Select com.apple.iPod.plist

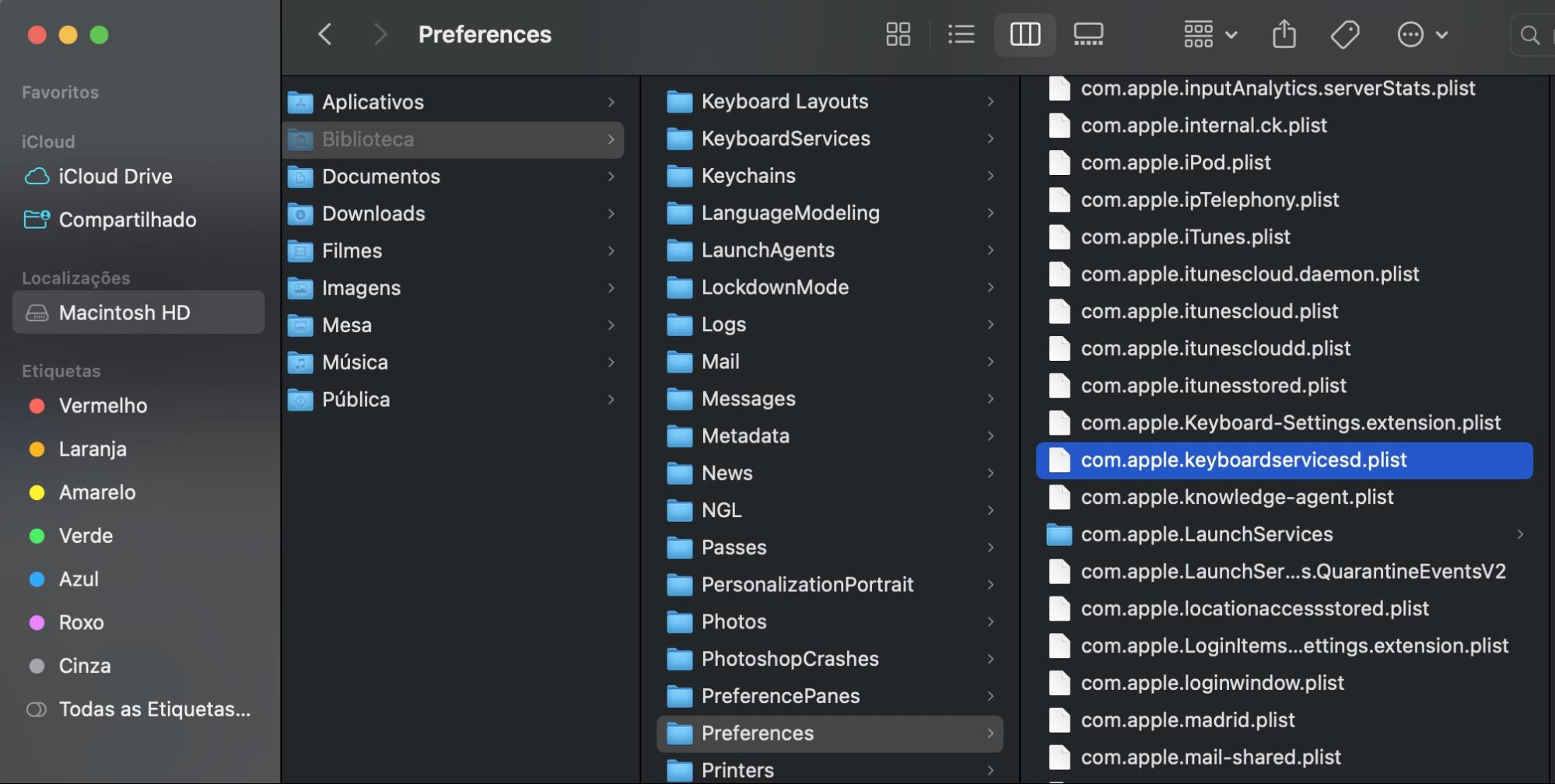(x=1284, y=163)
